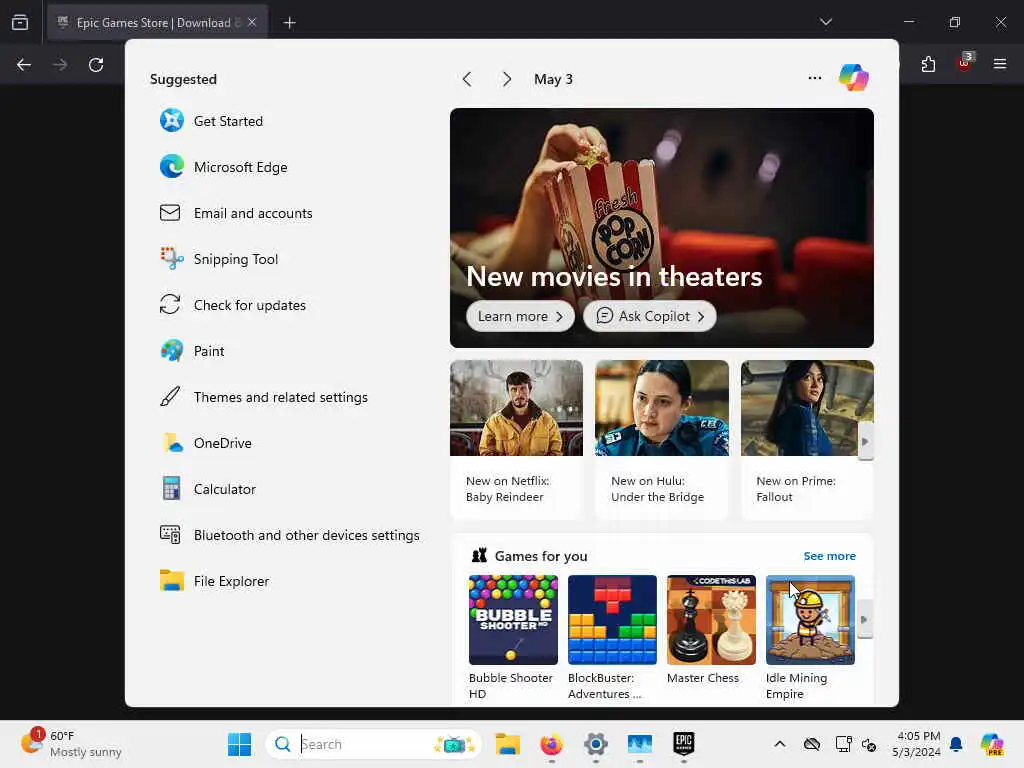Click Ask Copilot about new movies

pos(650,316)
